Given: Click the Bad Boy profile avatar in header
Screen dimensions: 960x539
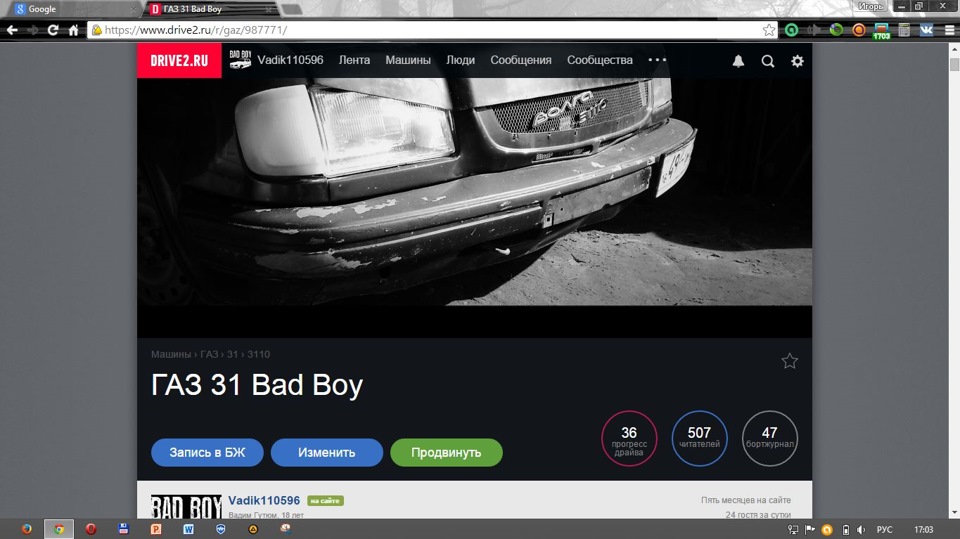Looking at the screenshot, I should (x=240, y=59).
